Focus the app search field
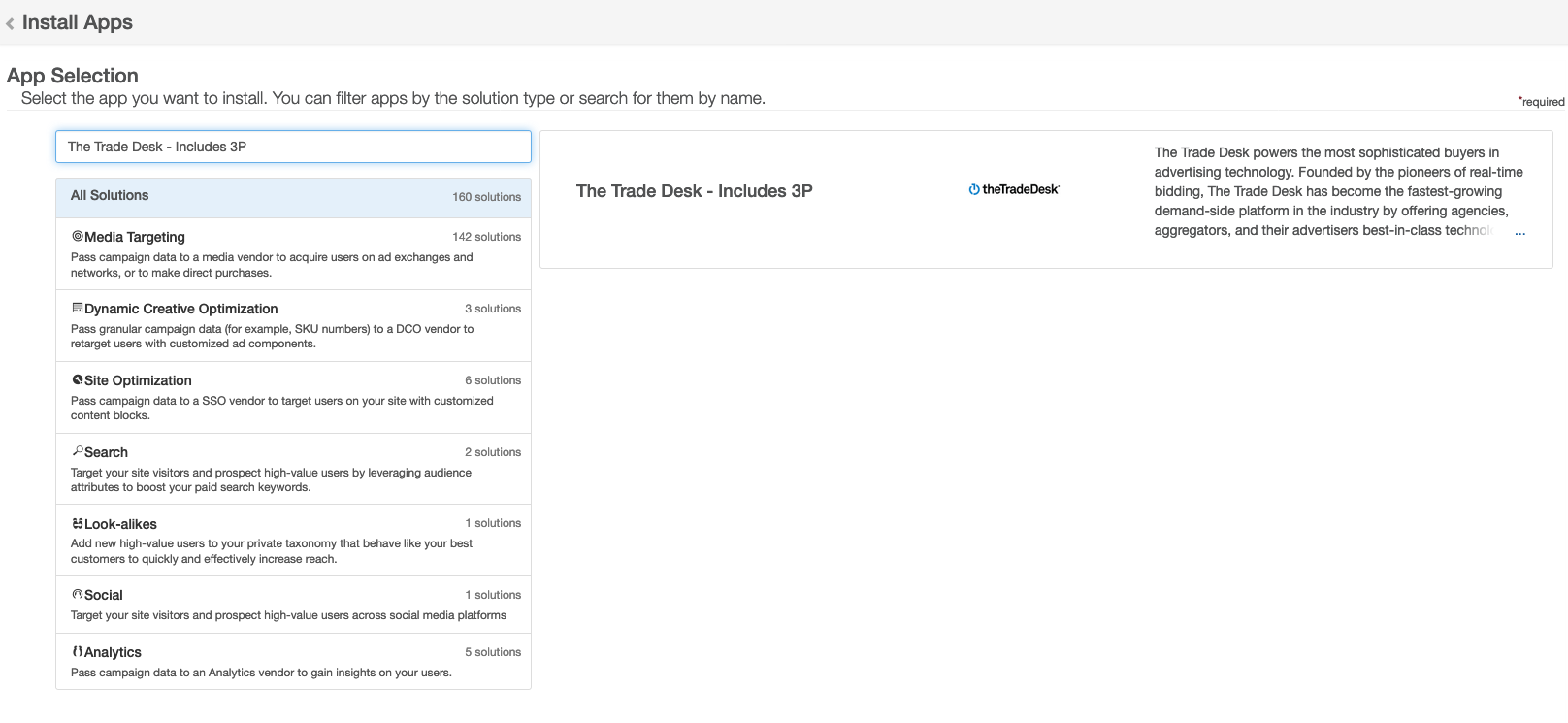Viewport: 1568px width, 723px height. (x=293, y=147)
